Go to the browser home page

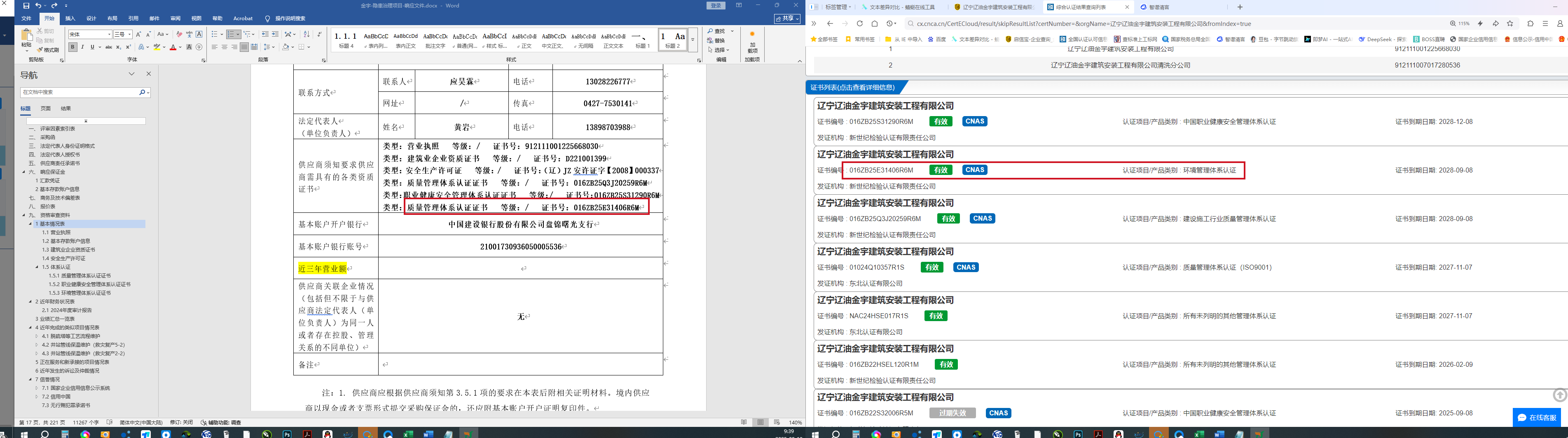coord(875,24)
